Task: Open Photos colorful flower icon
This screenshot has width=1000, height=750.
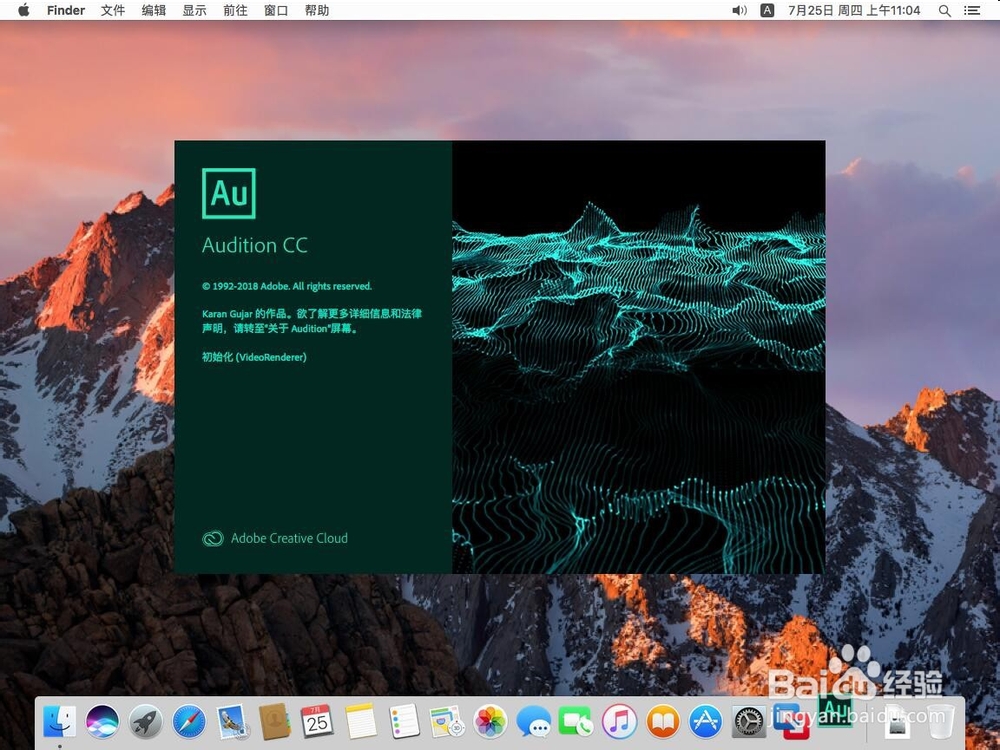Action: pyautogui.click(x=490, y=722)
